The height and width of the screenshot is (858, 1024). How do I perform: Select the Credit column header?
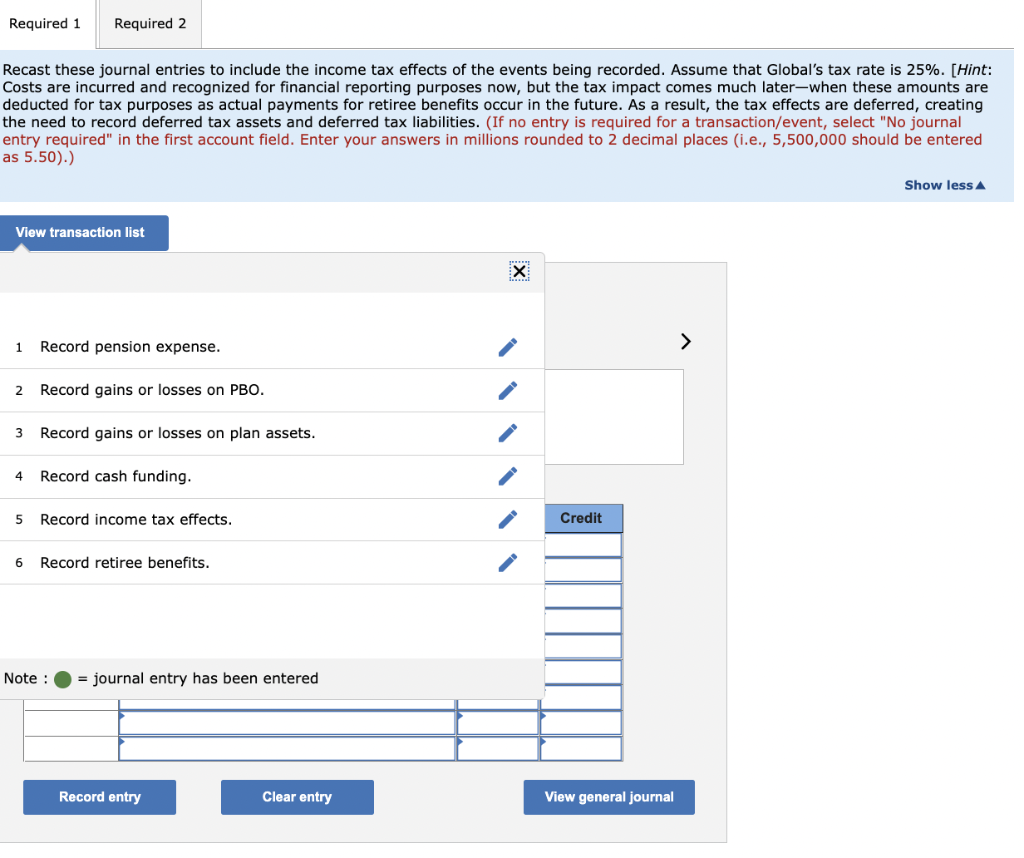583,518
